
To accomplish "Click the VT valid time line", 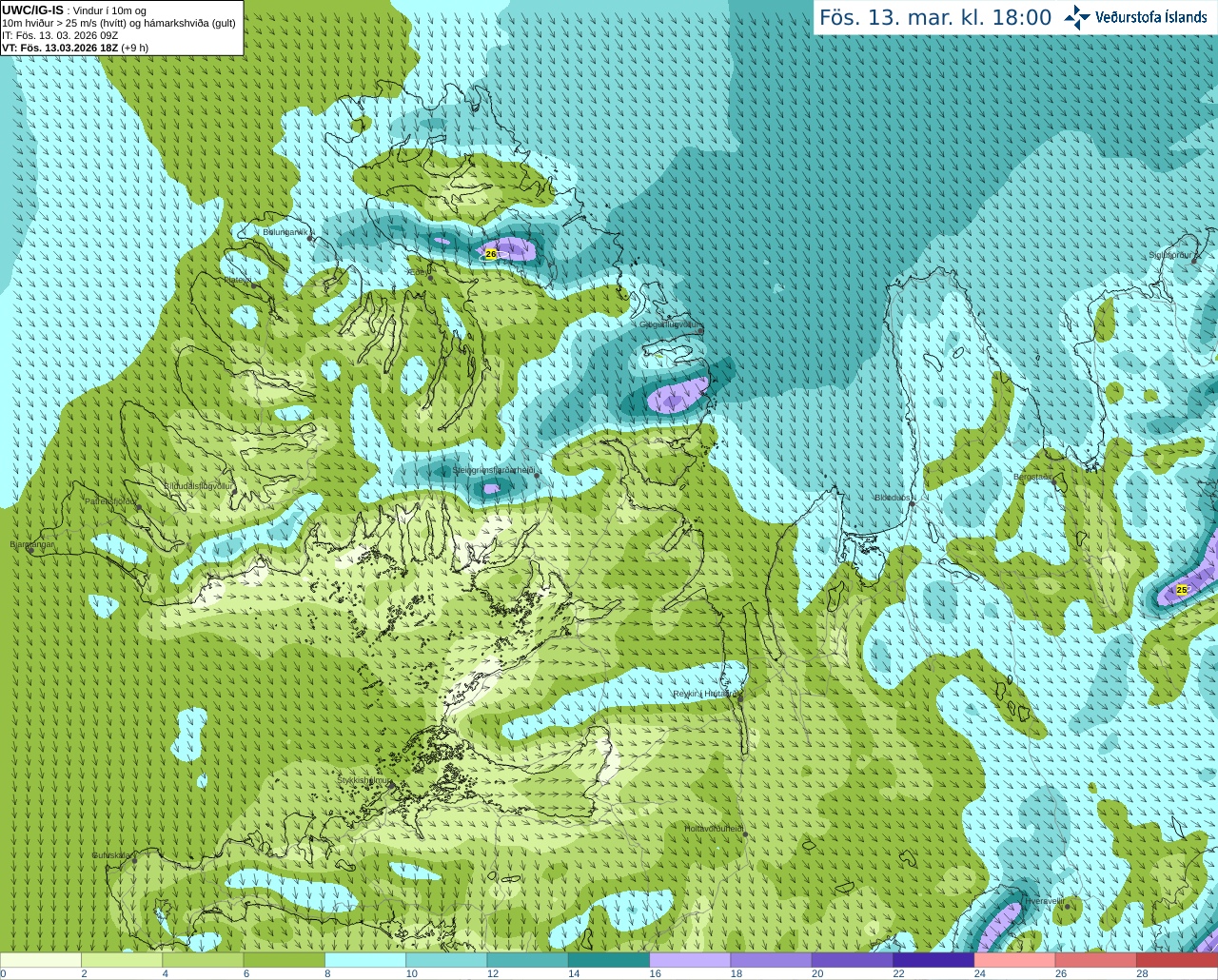I will (x=74, y=47).
